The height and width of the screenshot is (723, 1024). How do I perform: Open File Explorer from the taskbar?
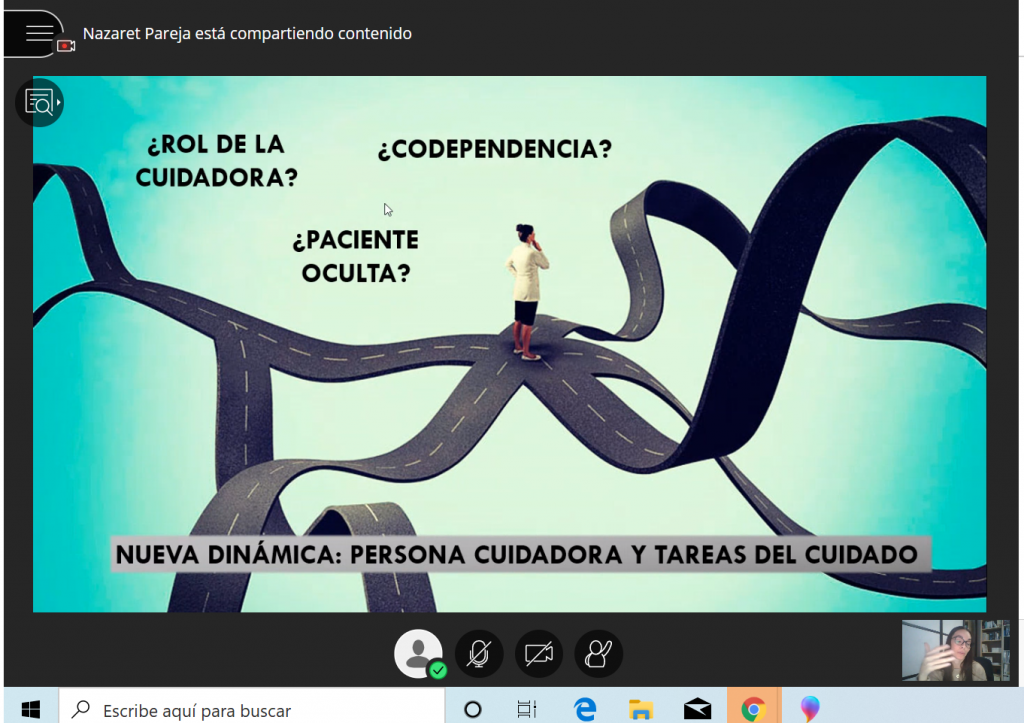click(x=641, y=709)
